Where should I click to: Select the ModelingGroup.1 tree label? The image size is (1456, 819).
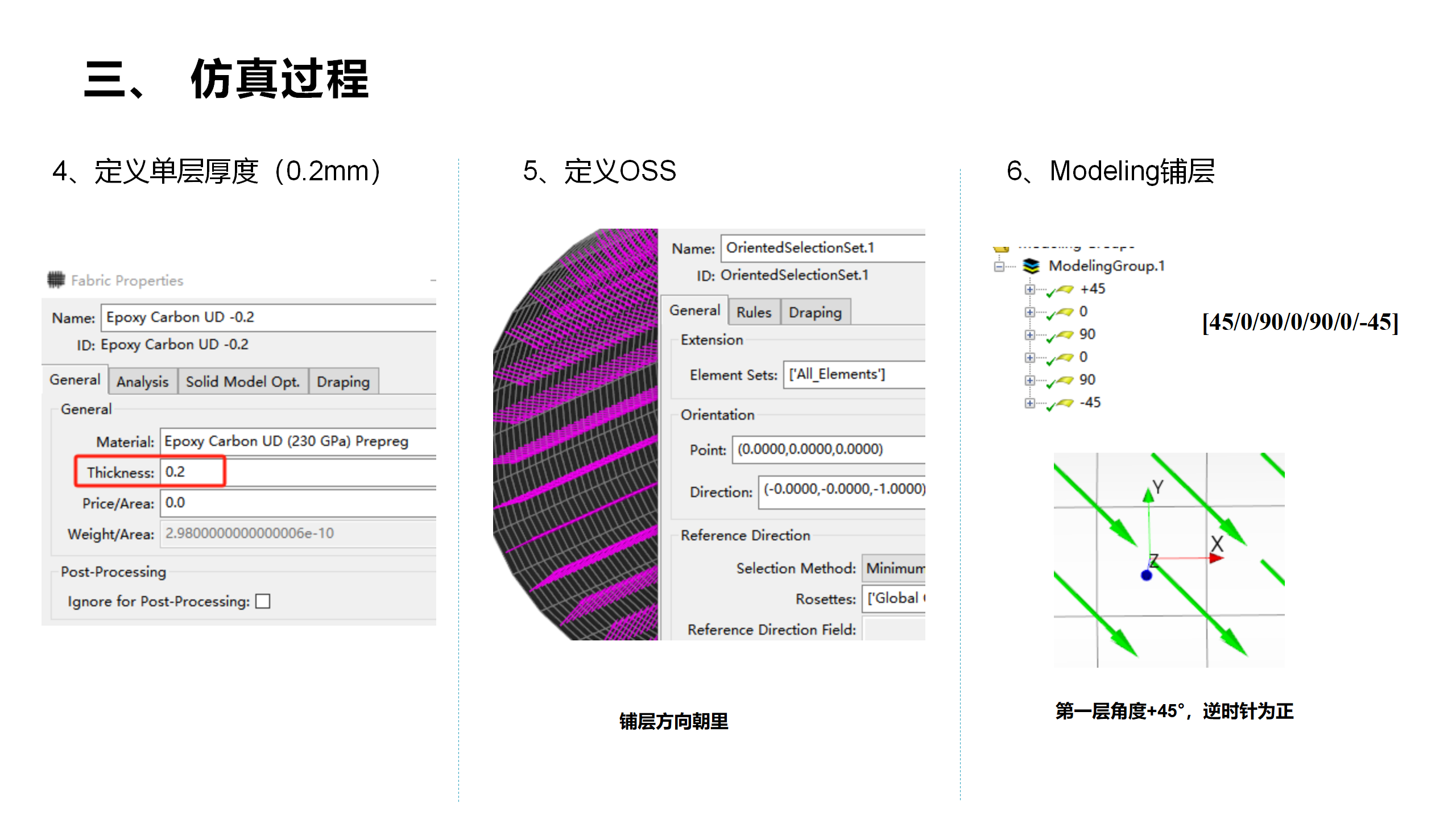[1107, 266]
